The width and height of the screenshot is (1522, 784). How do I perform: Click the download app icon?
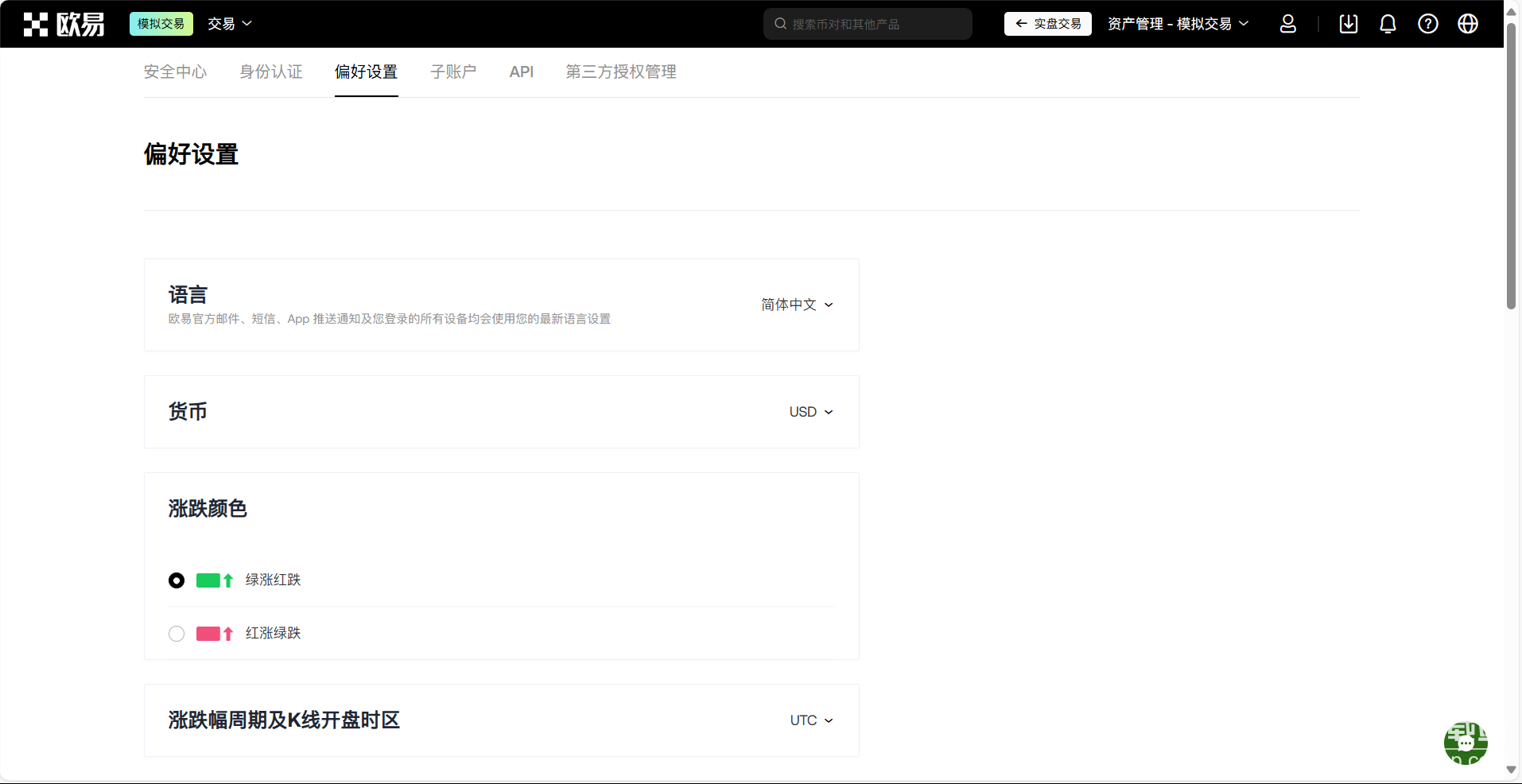1348,24
